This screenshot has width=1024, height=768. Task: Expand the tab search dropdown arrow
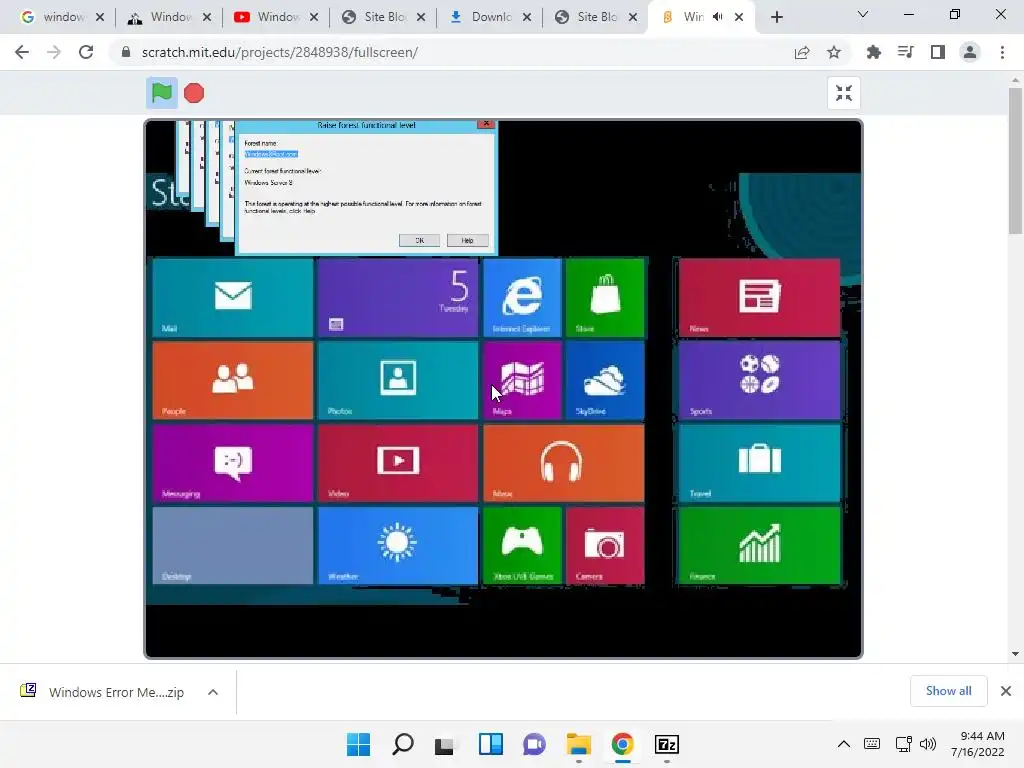click(x=863, y=14)
